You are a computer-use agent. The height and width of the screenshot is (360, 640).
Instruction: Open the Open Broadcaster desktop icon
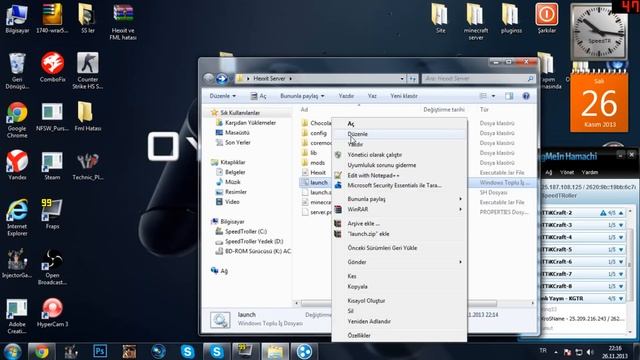[x=52, y=267]
